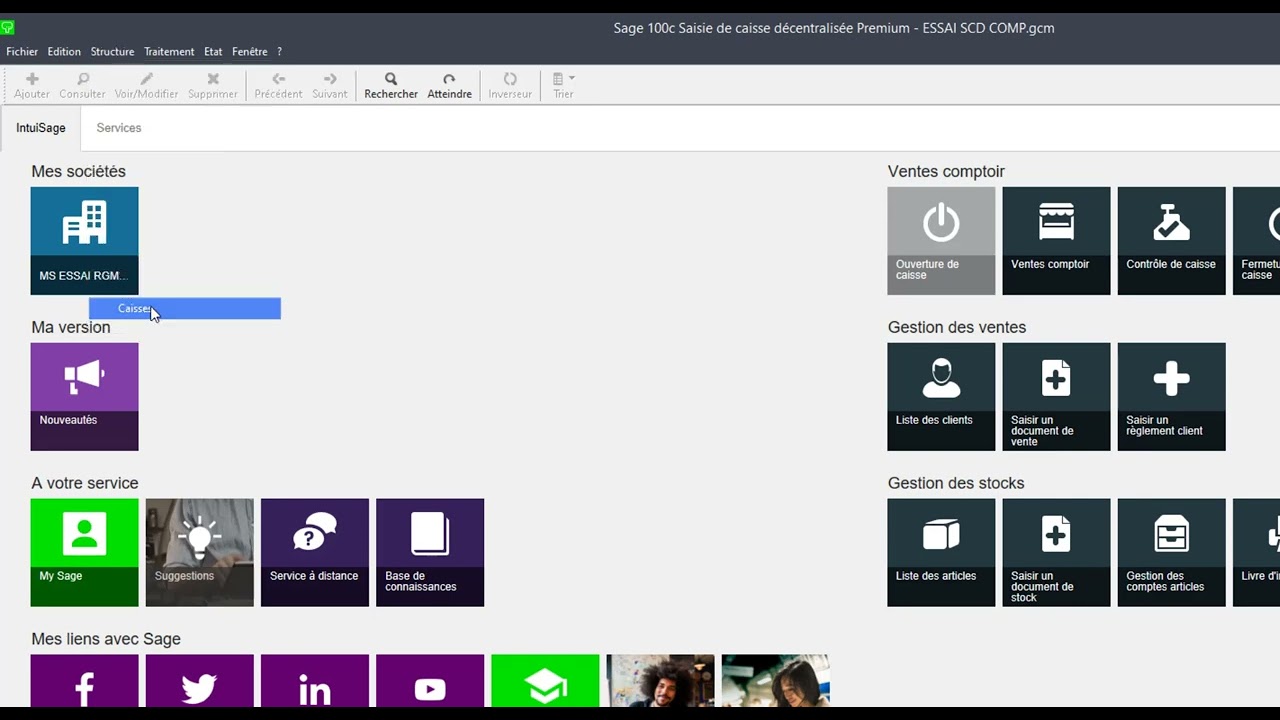Open the Base de connaissances tile
Image resolution: width=1280 pixels, height=720 pixels.
(x=430, y=553)
